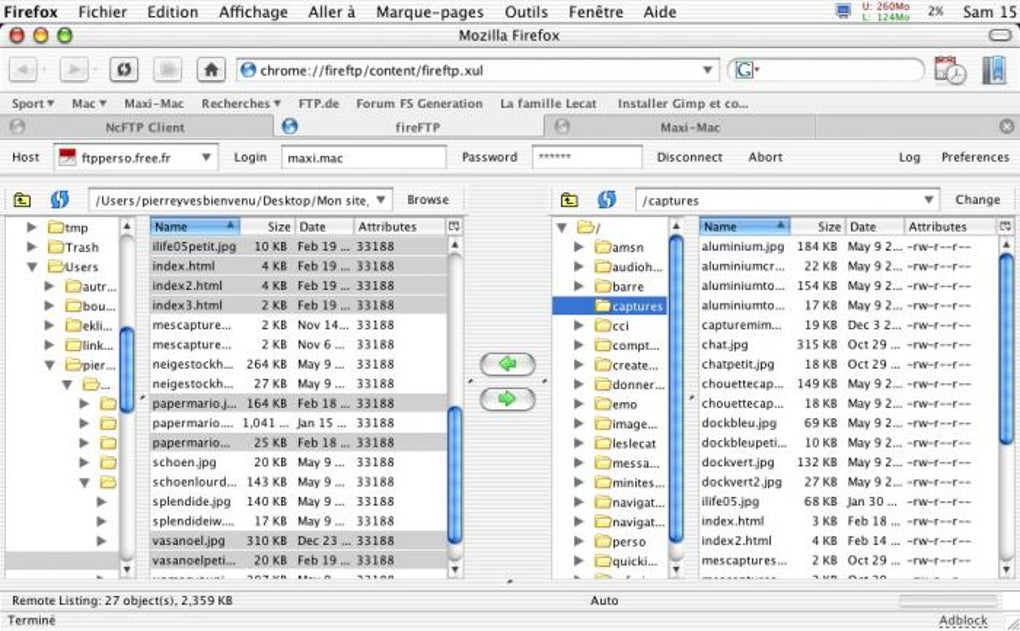
Task: Select the amsn folder in remote tree
Action: (619, 247)
